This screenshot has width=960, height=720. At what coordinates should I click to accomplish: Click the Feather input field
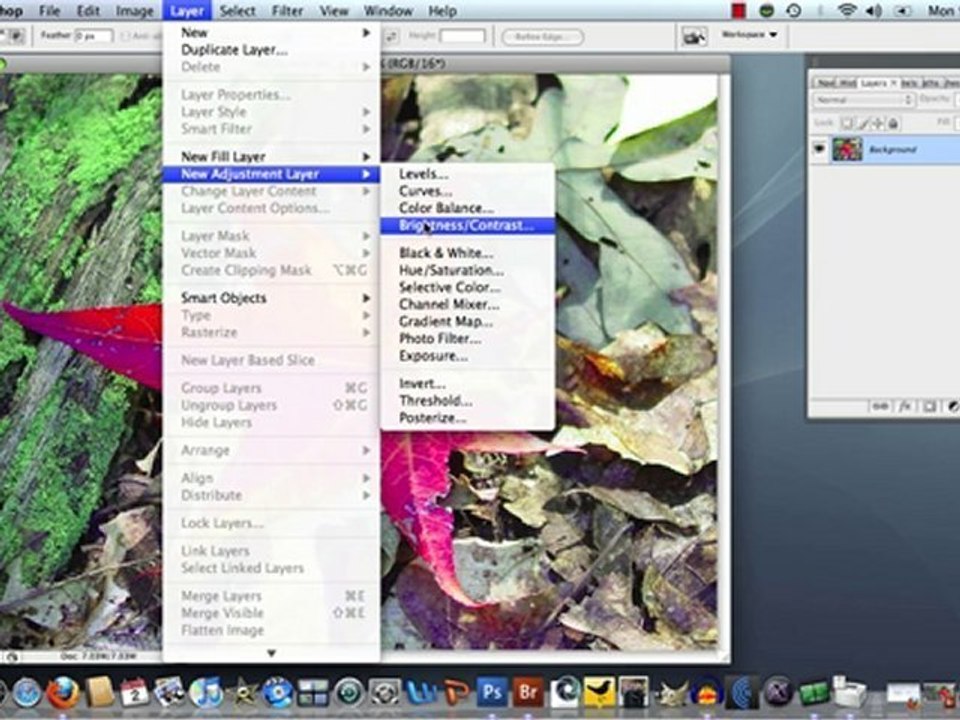94,36
